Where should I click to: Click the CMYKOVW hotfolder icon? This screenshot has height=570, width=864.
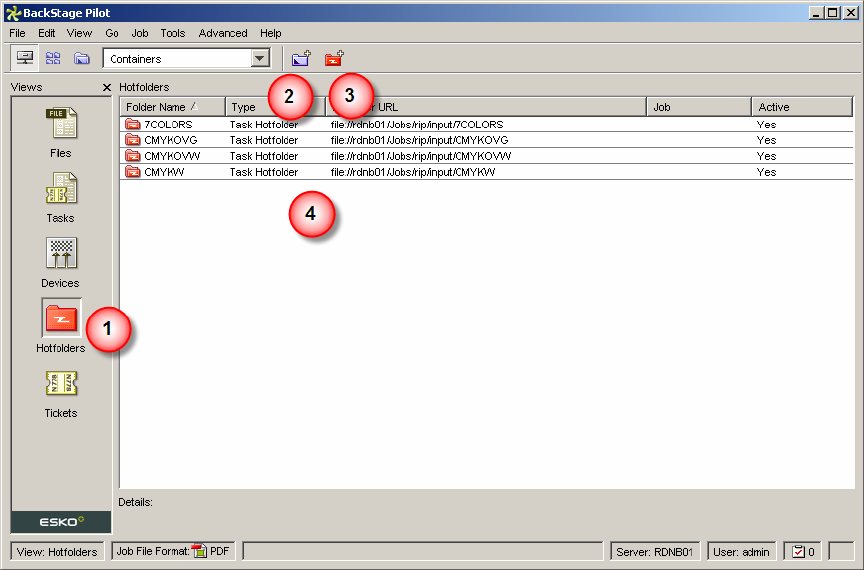pyautogui.click(x=133, y=156)
